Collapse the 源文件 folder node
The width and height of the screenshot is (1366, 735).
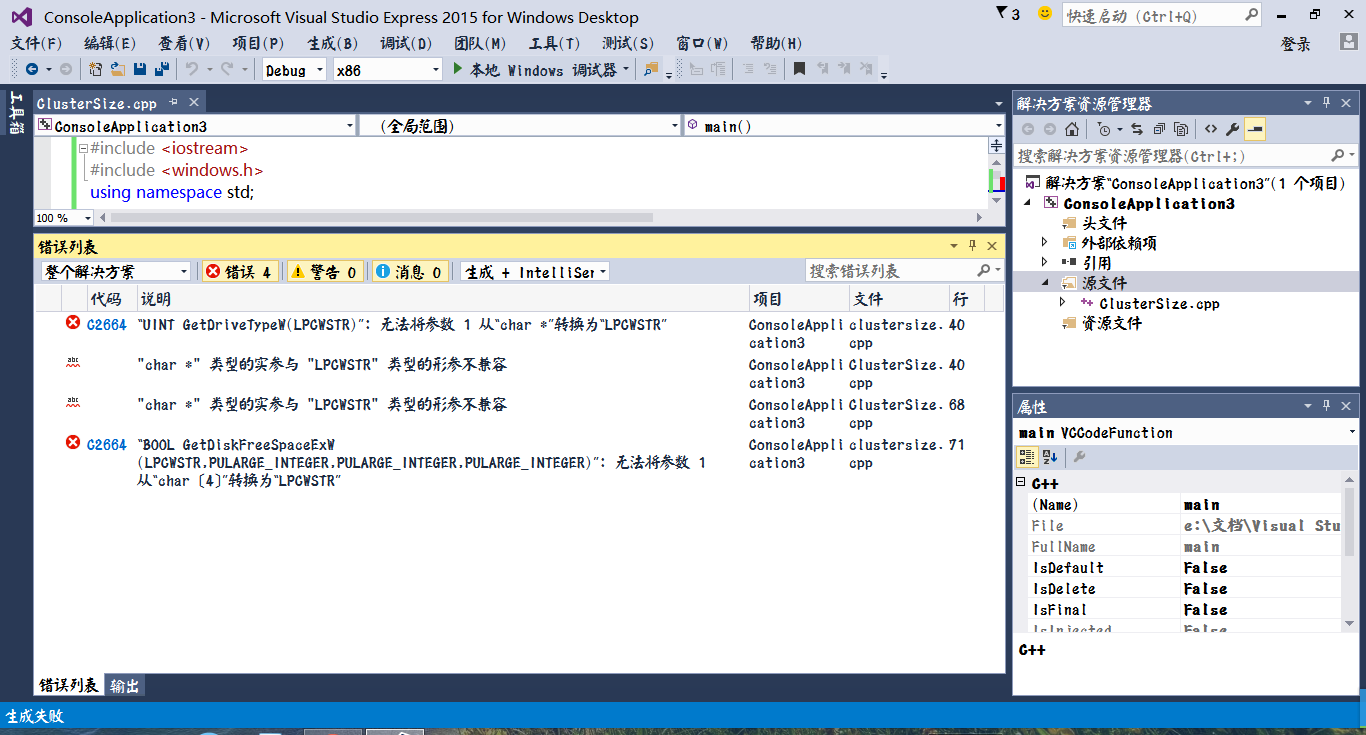(1045, 283)
